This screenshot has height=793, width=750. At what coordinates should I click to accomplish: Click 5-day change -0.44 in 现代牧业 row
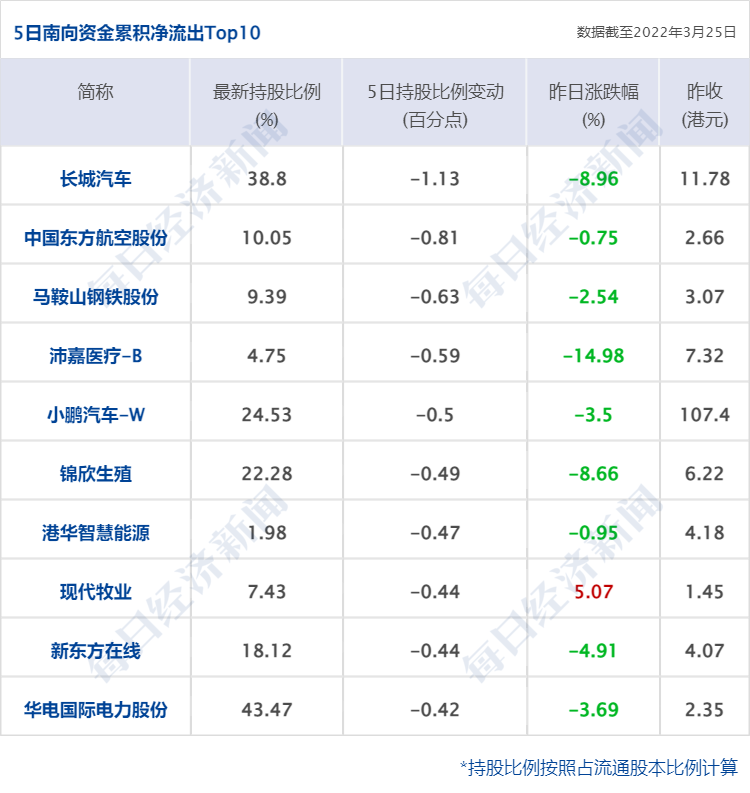pos(435,592)
